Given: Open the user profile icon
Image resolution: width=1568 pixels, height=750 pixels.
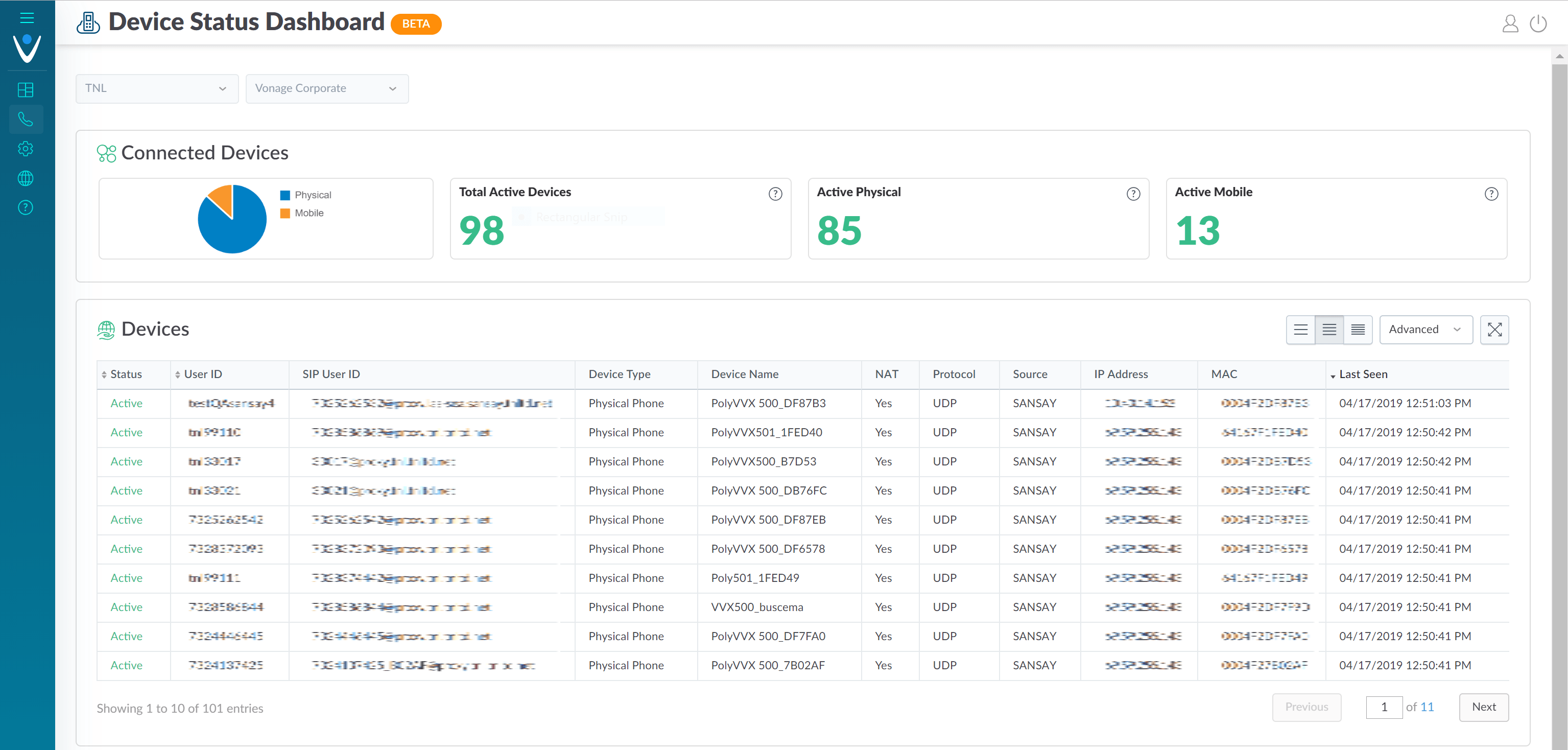Looking at the screenshot, I should tap(1510, 24).
